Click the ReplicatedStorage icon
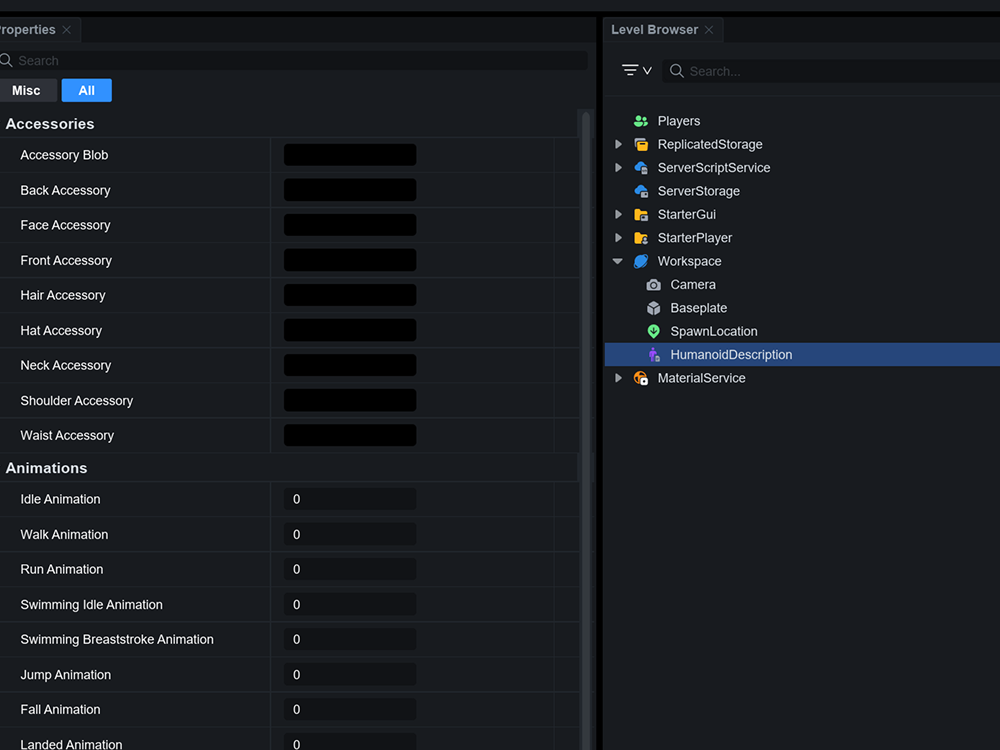Image resolution: width=1000 pixels, height=750 pixels. point(641,144)
